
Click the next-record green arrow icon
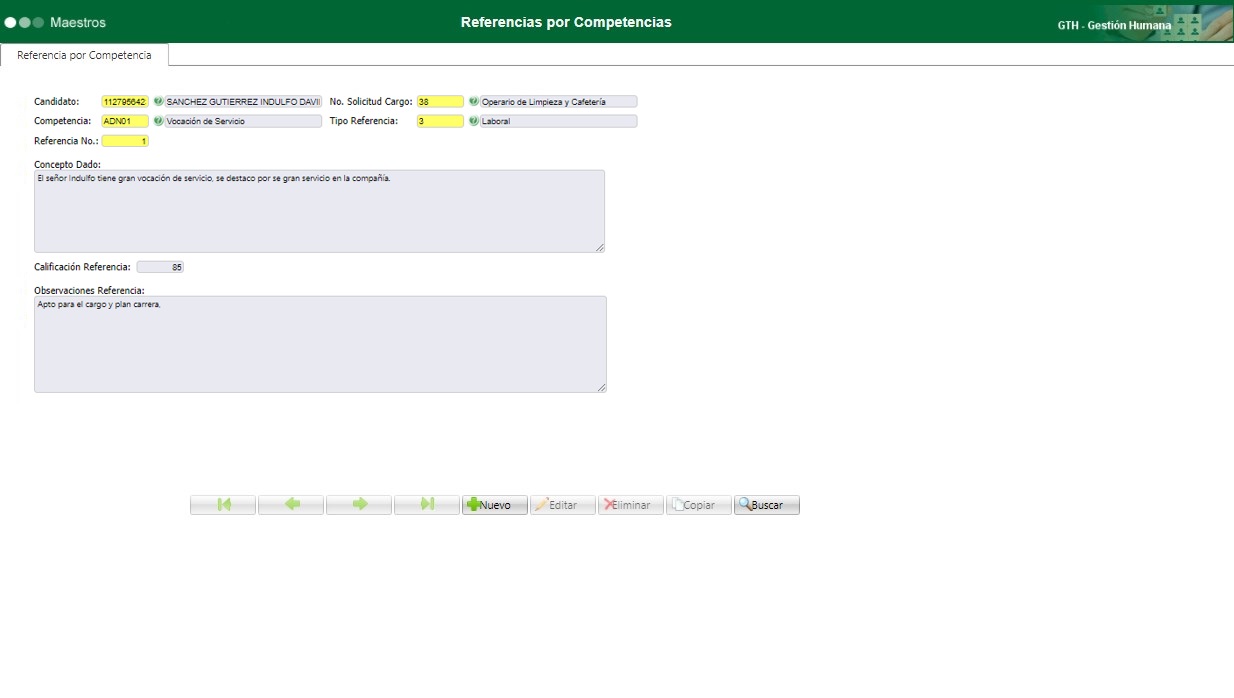point(358,504)
